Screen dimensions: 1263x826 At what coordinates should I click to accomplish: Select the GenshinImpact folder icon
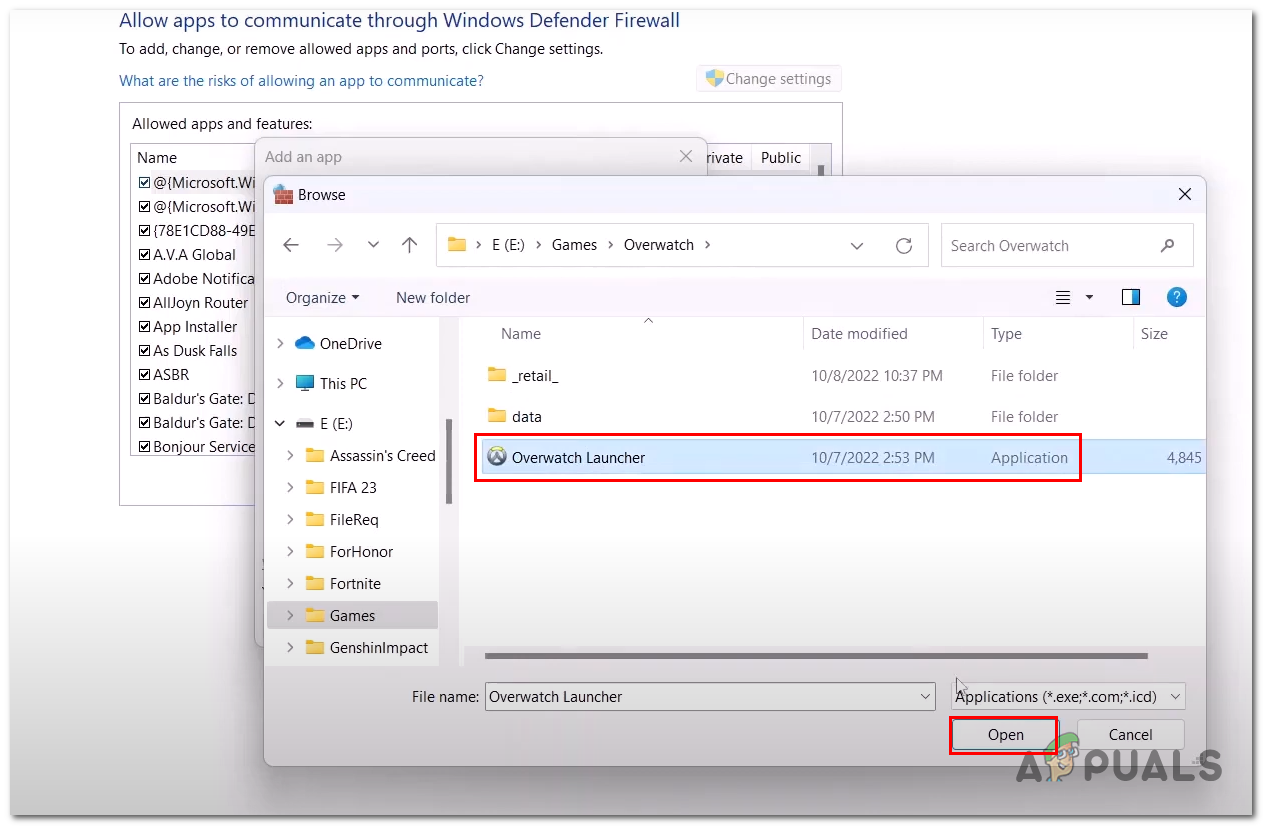(315, 647)
